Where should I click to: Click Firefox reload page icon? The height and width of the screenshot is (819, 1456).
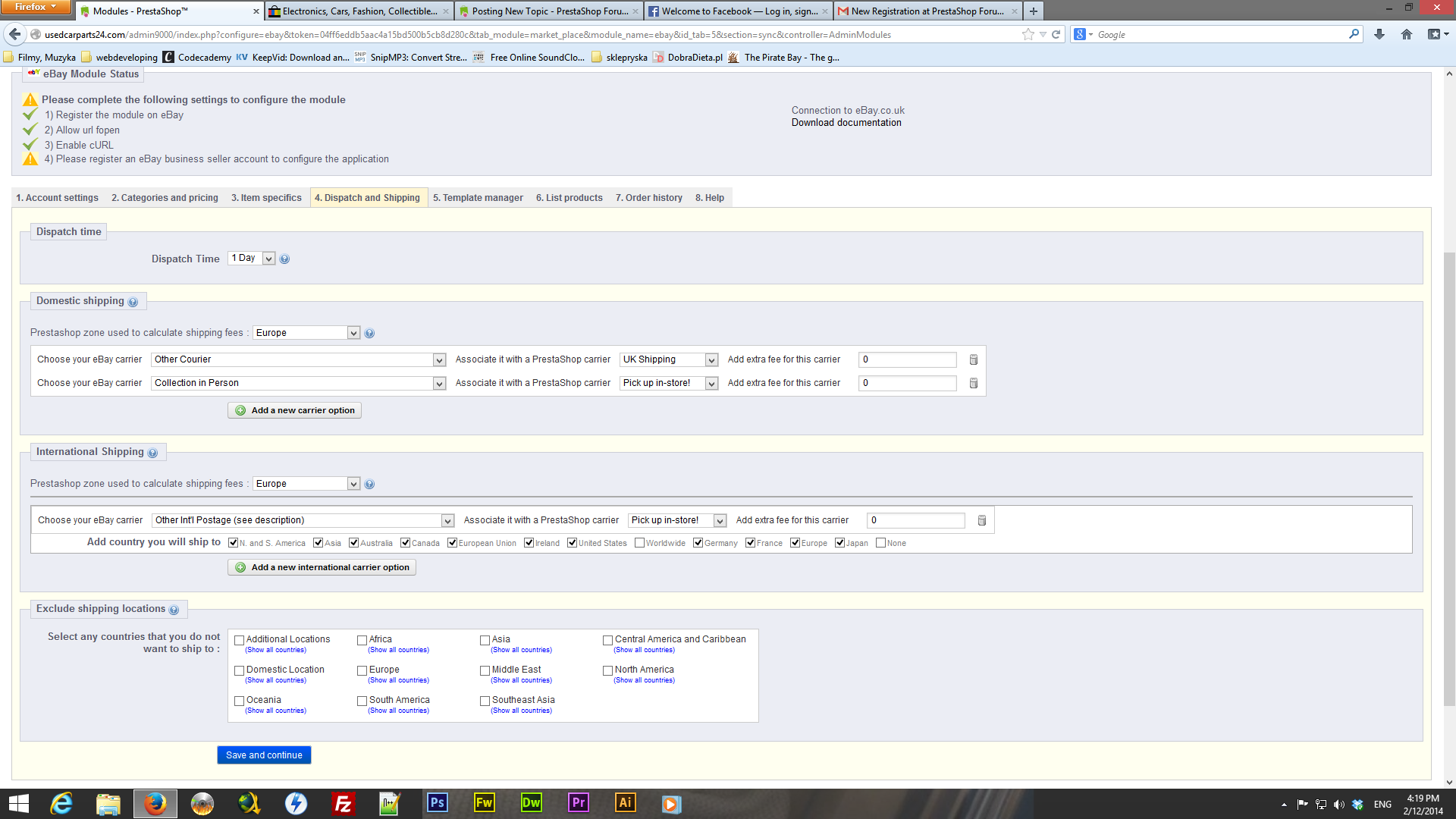(x=1056, y=34)
